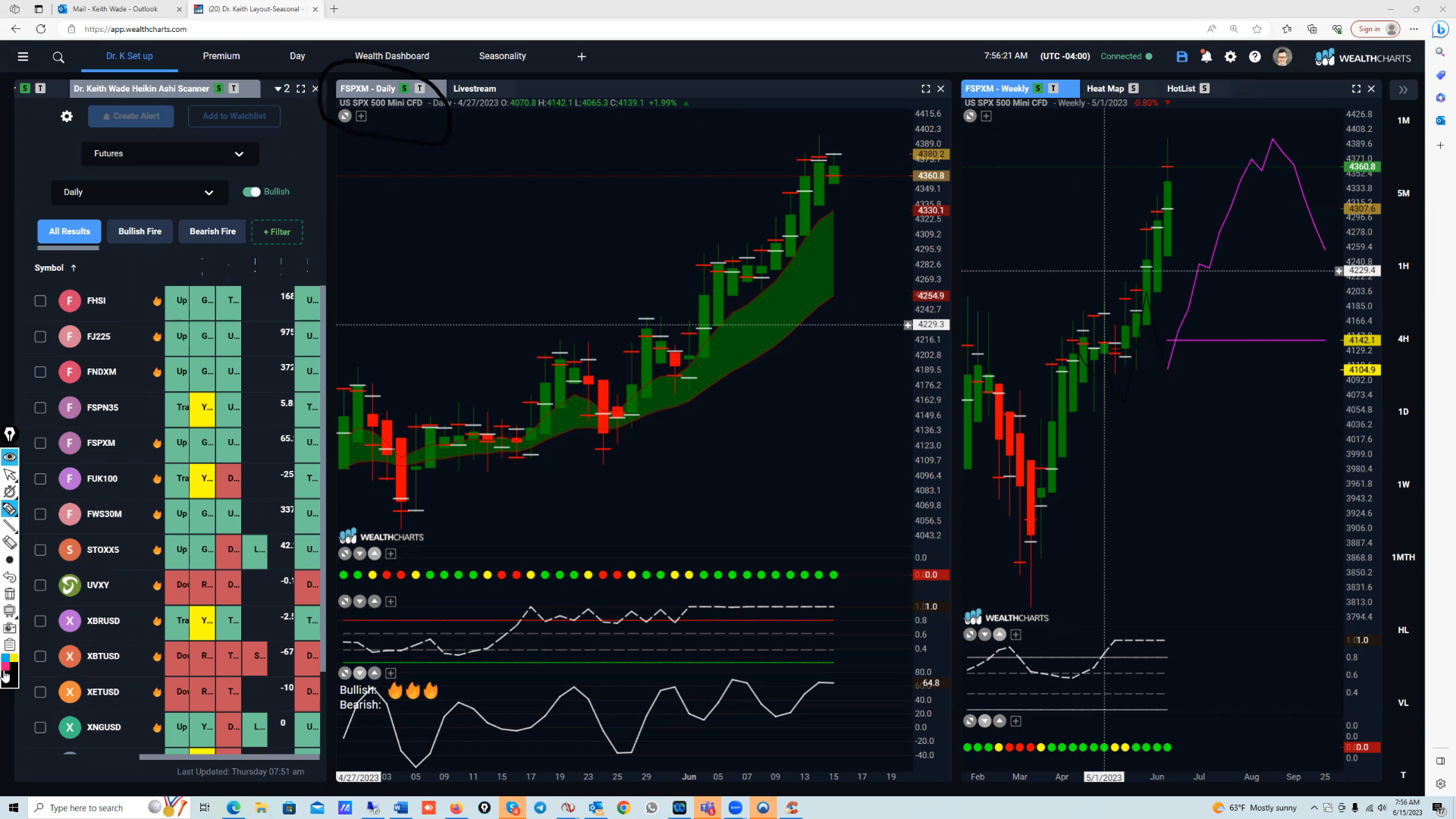Open the daily dots indicator dropdown arrow
This screenshot has width=1456, height=819.
click(359, 554)
